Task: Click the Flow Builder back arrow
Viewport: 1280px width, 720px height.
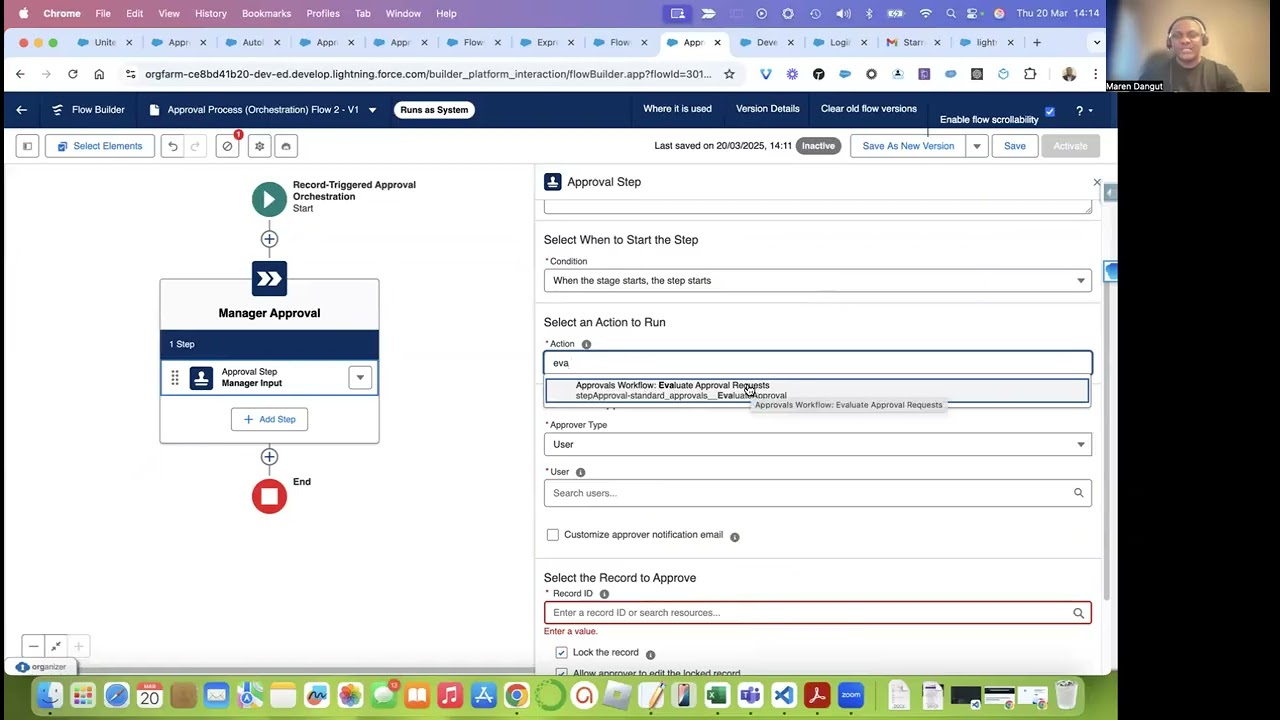Action: point(21,110)
